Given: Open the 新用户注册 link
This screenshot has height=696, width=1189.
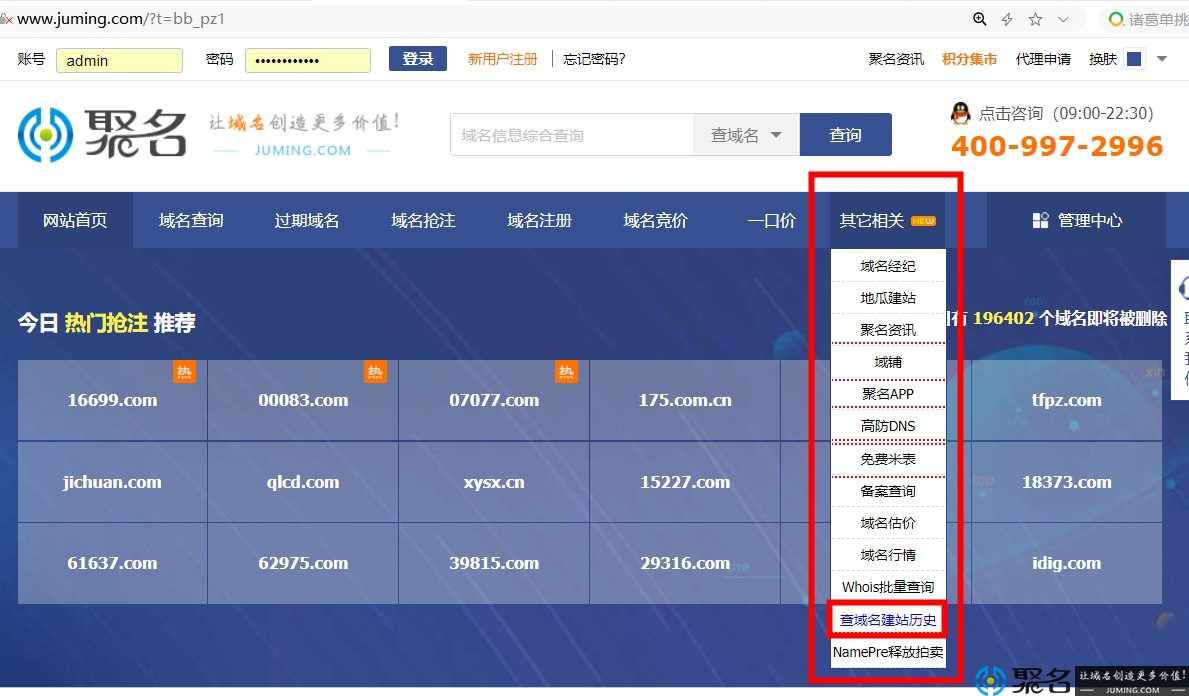Looking at the screenshot, I should [x=503, y=59].
